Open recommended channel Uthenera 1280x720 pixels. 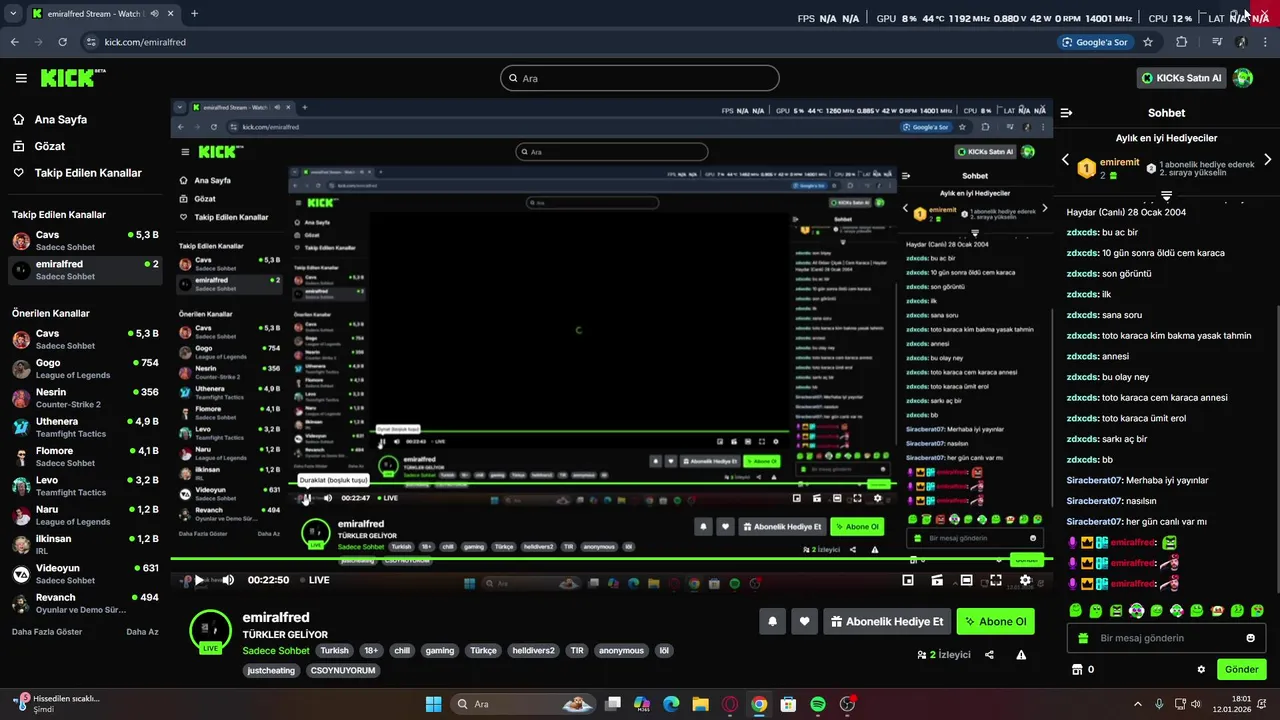[x=85, y=427]
